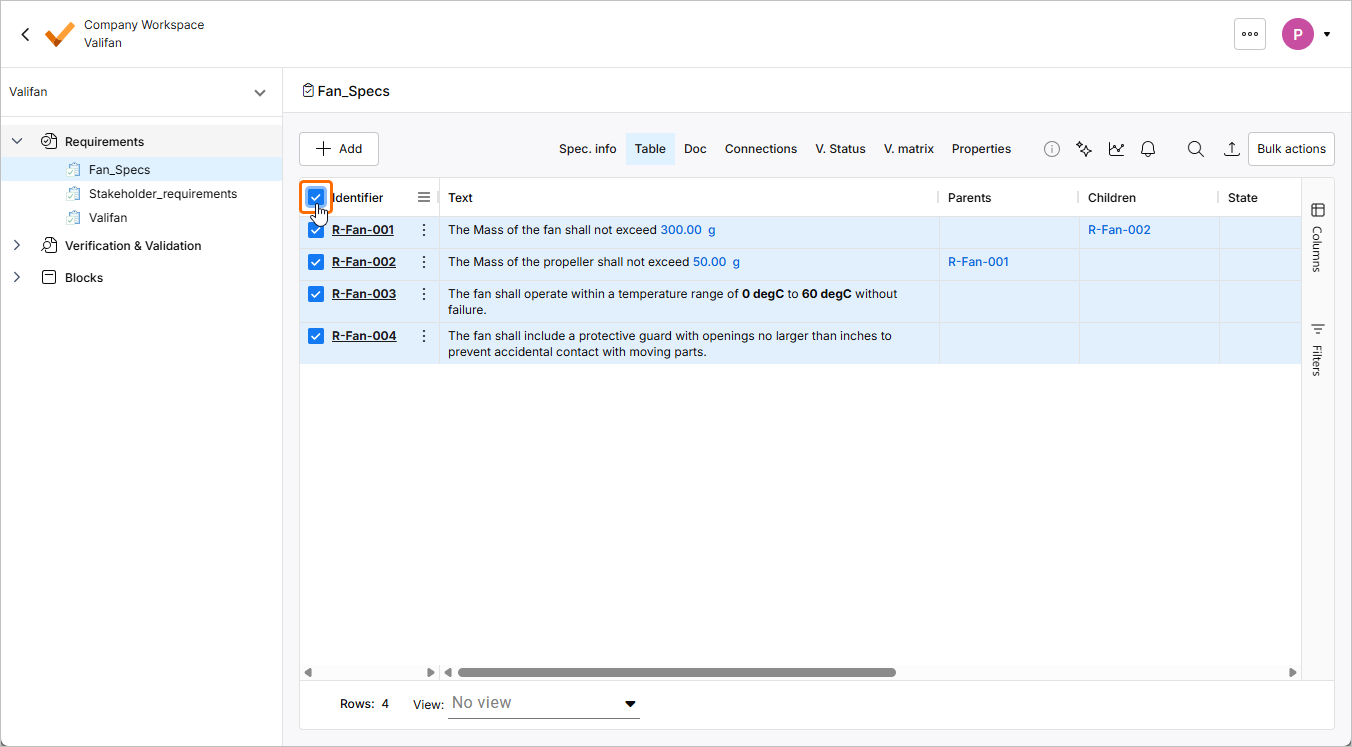Deselect the R-Fan-004 row checkbox
The image size is (1352, 747).
[316, 336]
